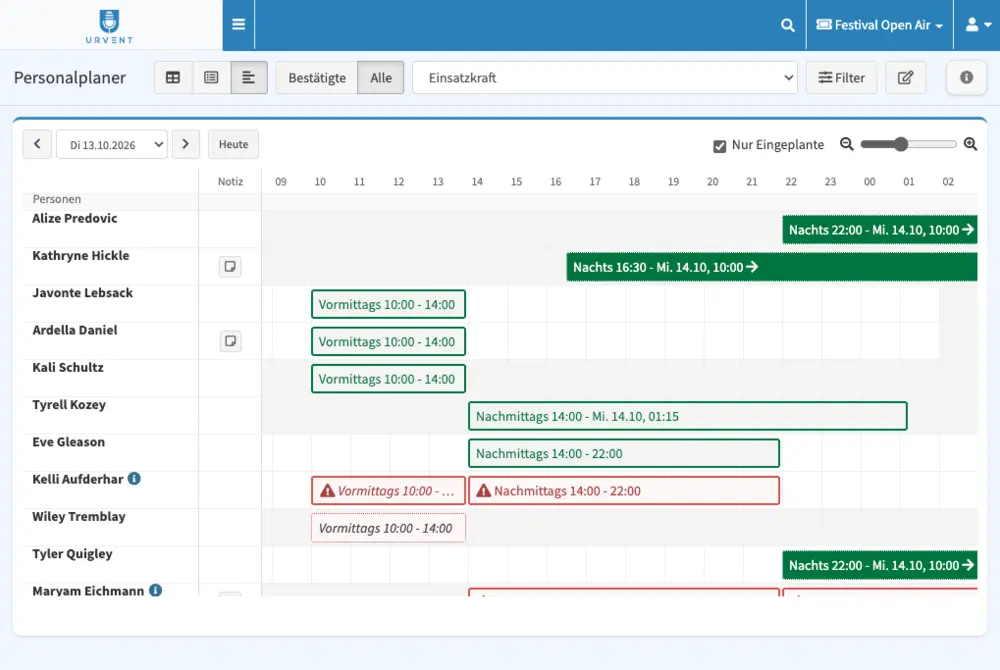The width and height of the screenshot is (1000, 670).
Task: Toggle the Nur Eingeplante checkbox
Action: (719, 146)
